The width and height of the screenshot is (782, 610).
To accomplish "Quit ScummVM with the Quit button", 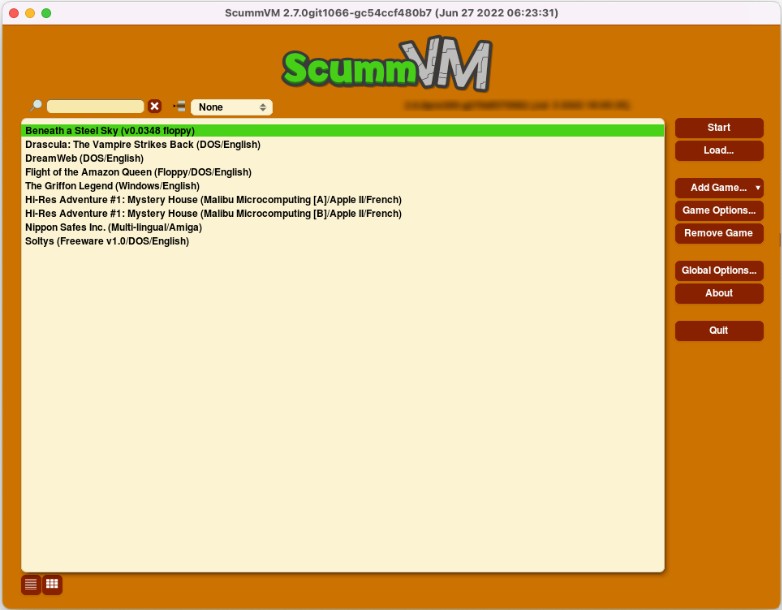I will [x=719, y=330].
